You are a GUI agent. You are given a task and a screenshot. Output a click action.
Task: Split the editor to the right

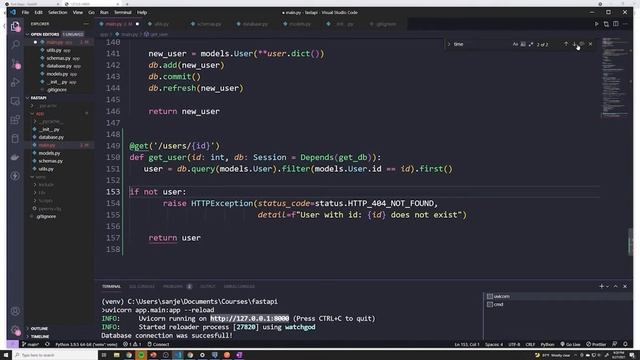point(616,24)
